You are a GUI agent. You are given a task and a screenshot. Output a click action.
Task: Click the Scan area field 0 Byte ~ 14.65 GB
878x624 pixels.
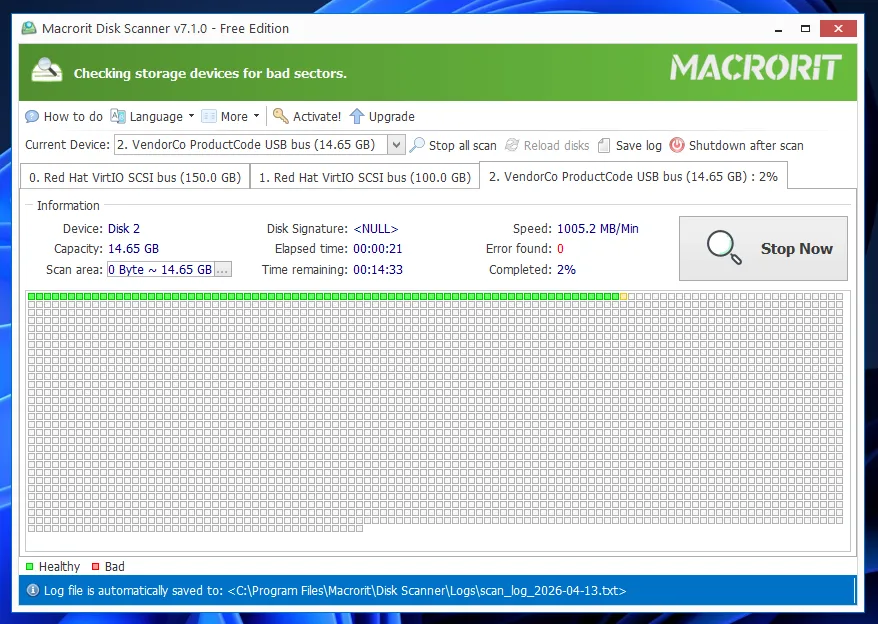click(x=161, y=269)
